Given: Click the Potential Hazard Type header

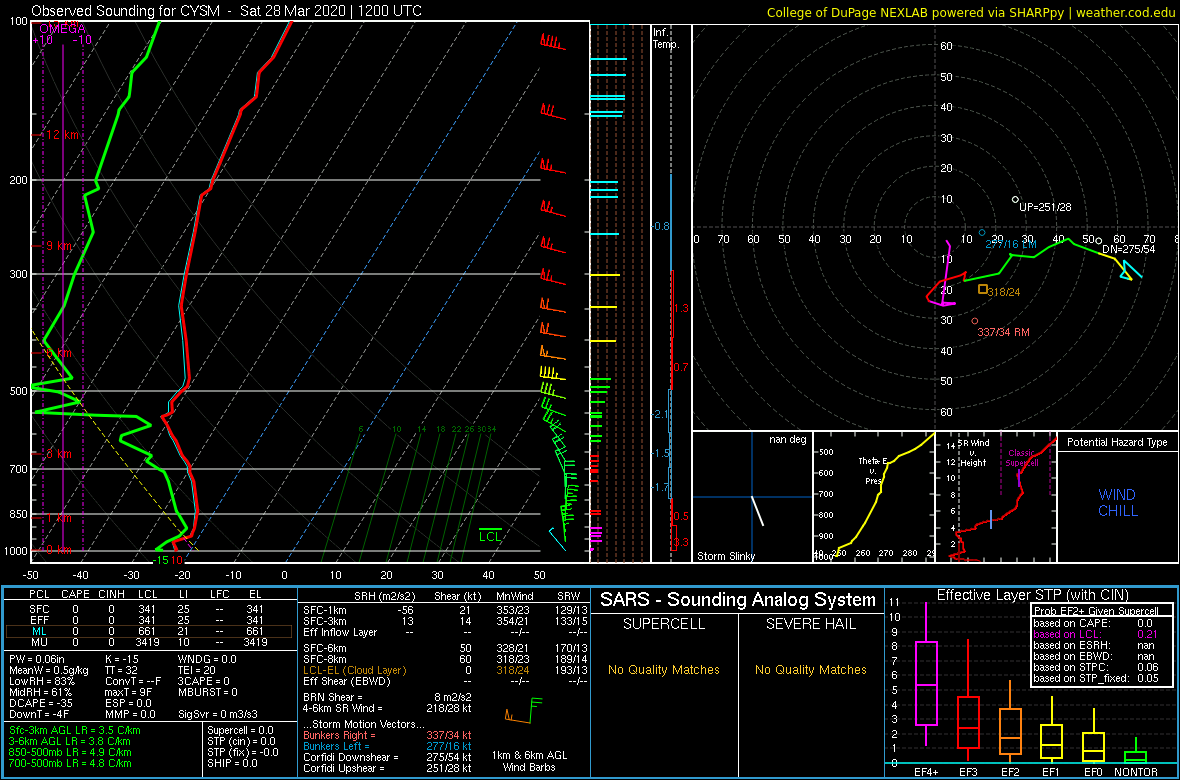Looking at the screenshot, I should point(1117,442).
